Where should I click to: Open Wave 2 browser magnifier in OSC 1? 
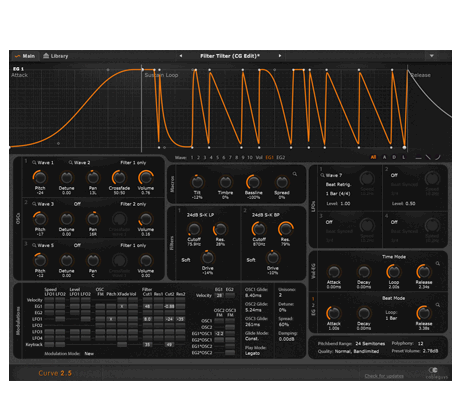pyautogui.click(x=71, y=163)
